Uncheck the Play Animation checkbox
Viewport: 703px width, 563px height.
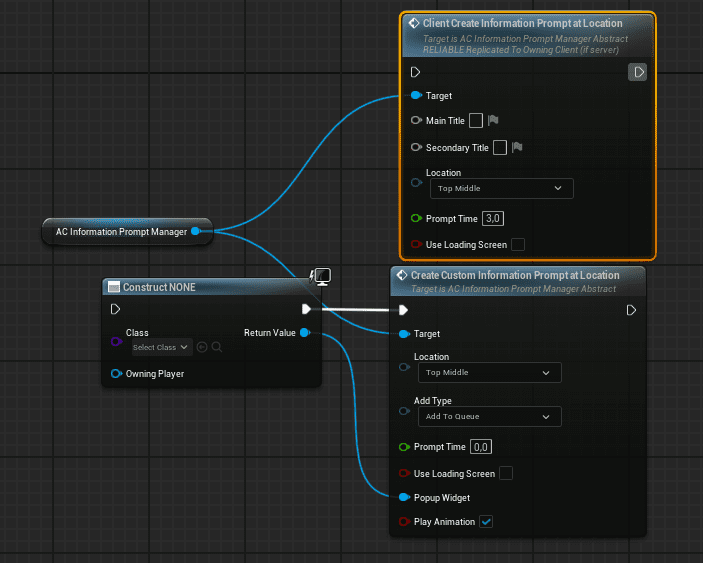point(486,521)
